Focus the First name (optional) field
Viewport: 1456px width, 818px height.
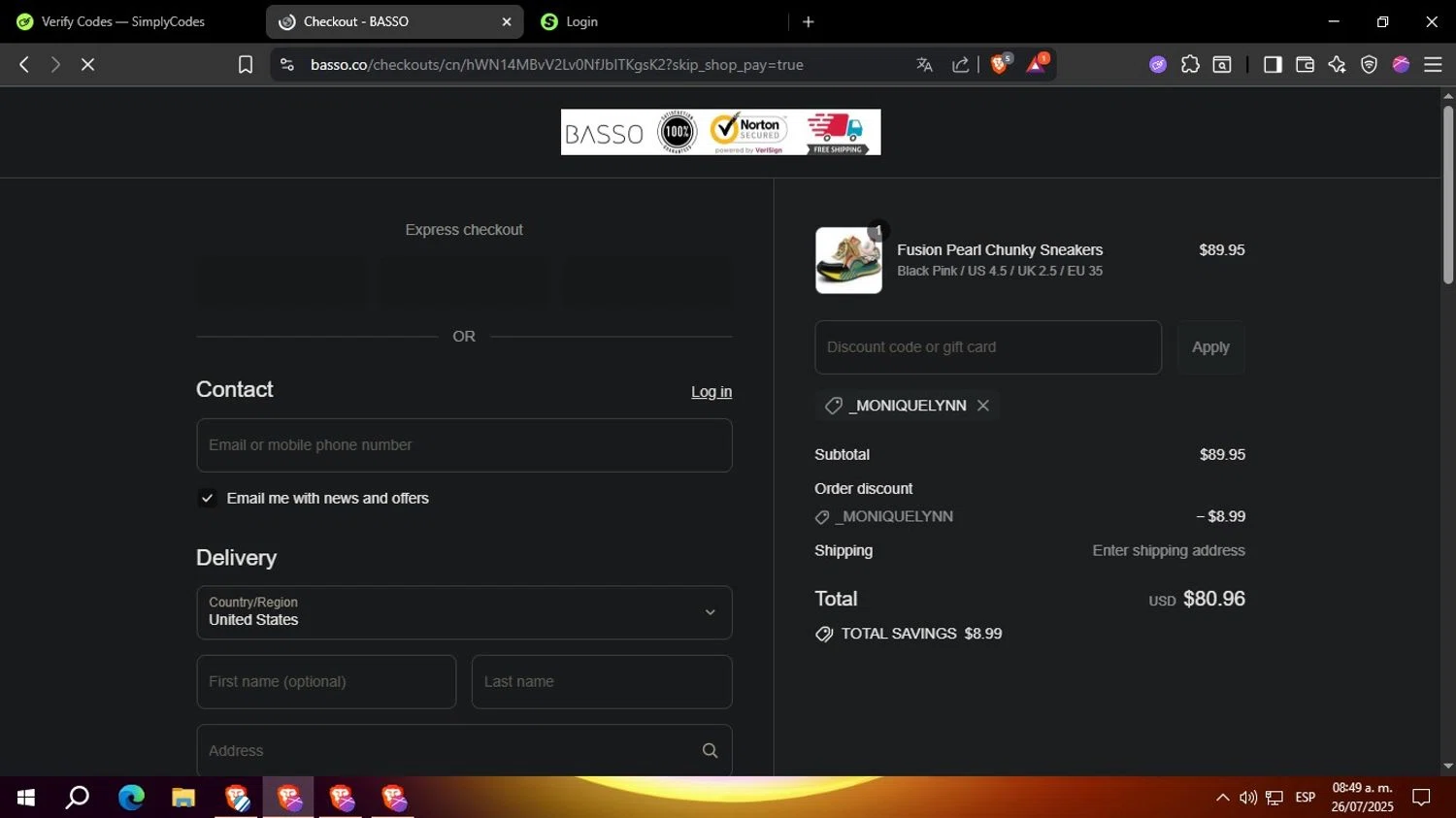(x=326, y=682)
